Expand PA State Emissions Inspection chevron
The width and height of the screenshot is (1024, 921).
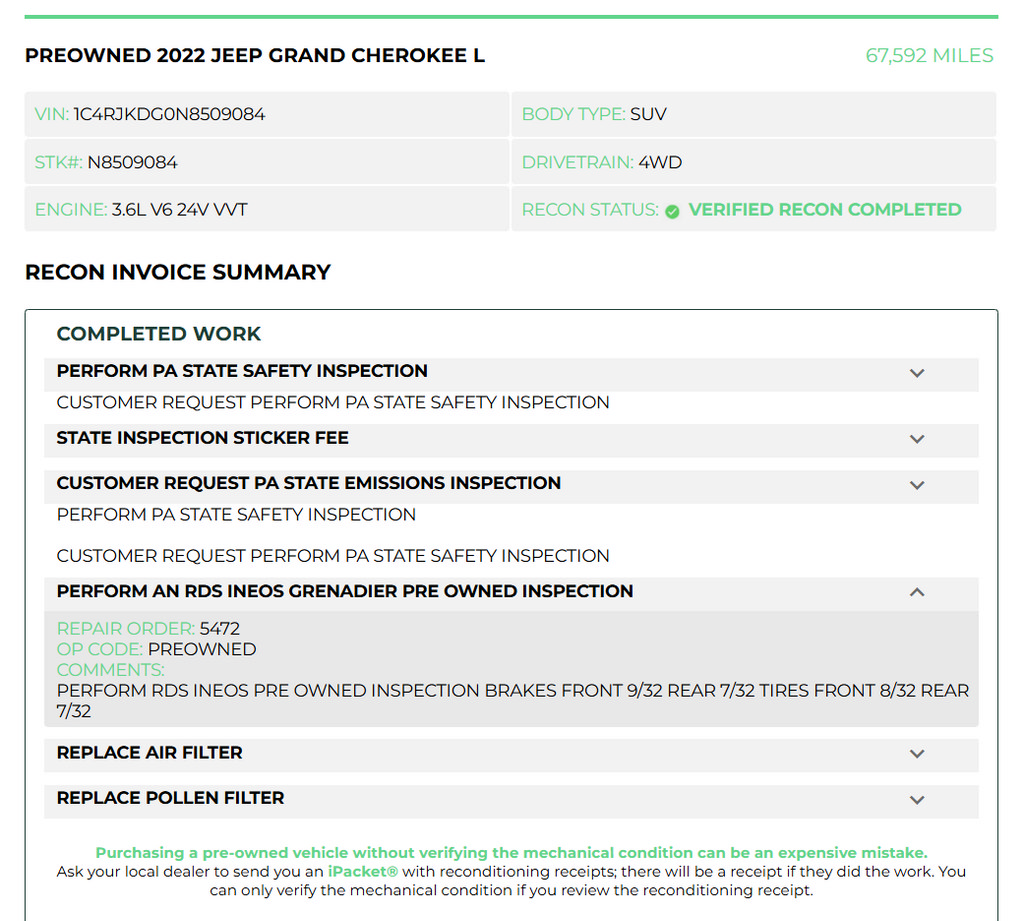point(917,485)
